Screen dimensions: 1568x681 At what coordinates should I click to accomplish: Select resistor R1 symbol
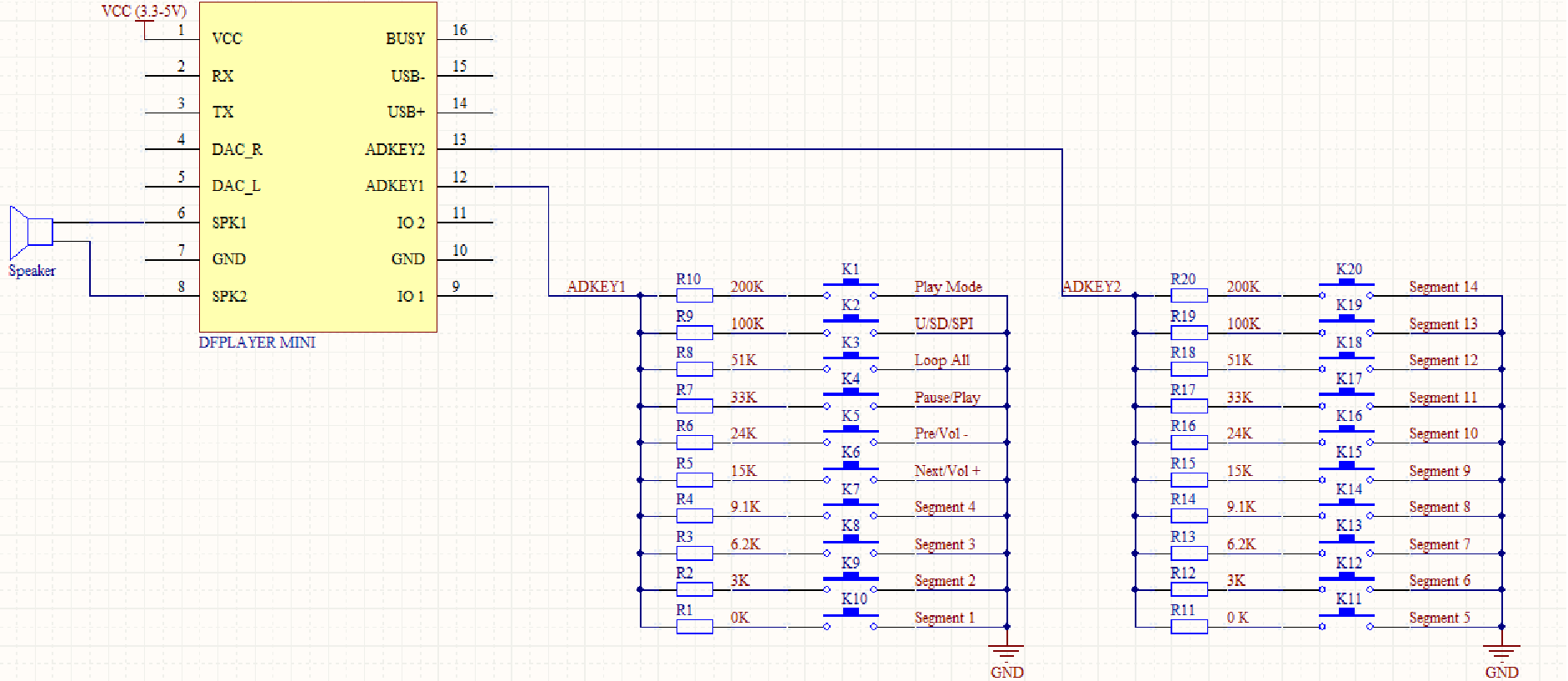click(694, 626)
